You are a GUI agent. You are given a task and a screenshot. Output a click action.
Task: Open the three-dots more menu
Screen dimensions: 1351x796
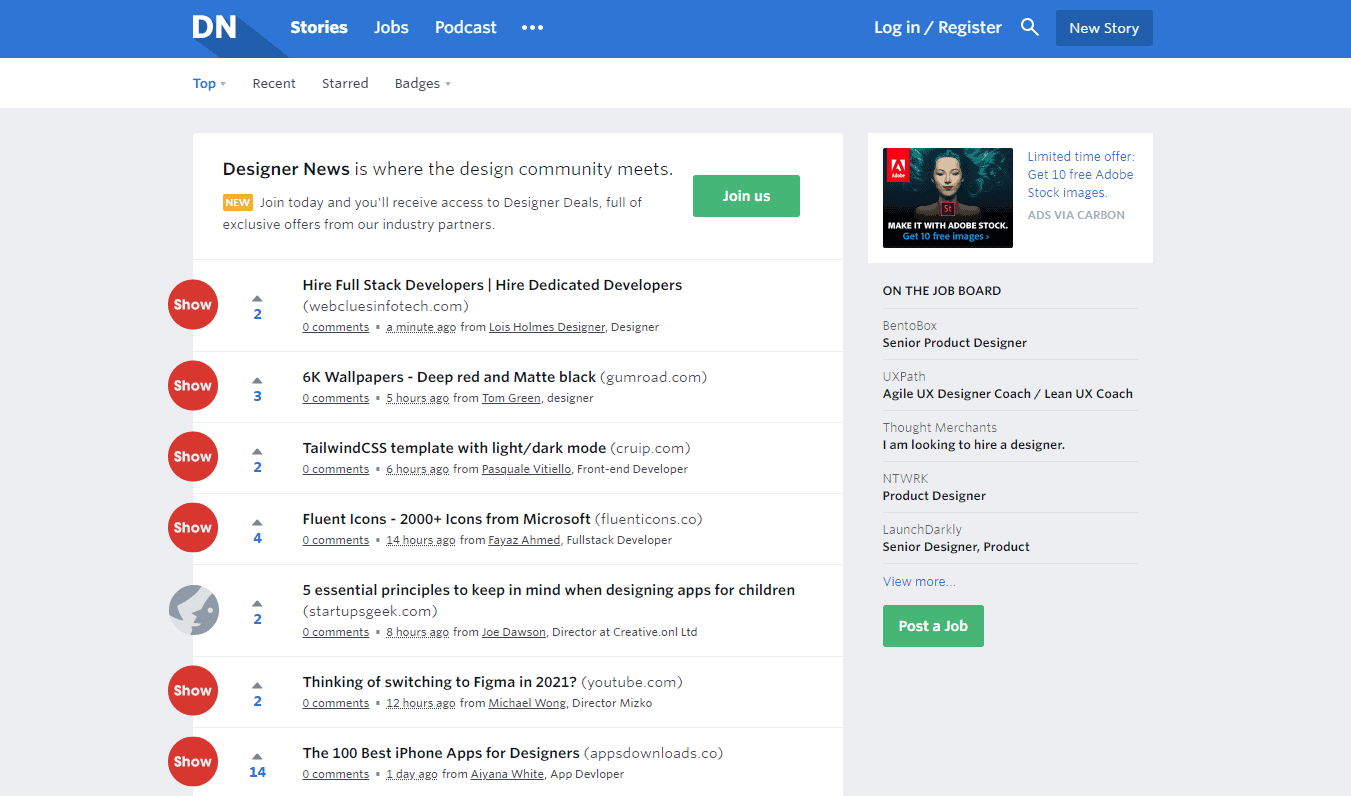point(533,28)
